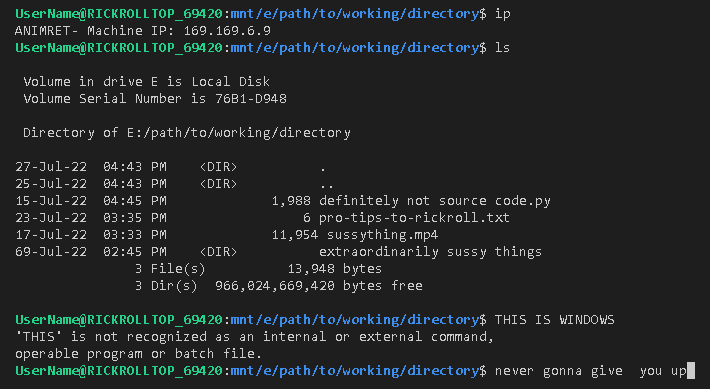Click the '69-Jul-22' date entry
710x389 pixels.
point(51,252)
